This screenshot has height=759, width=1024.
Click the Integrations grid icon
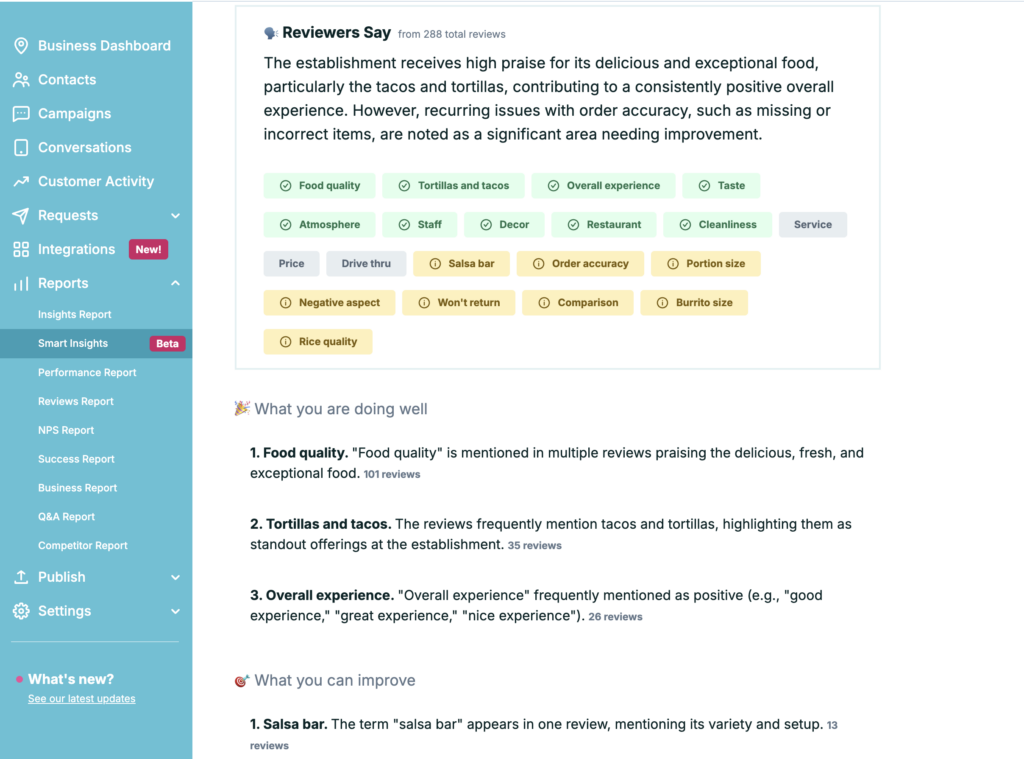[x=21, y=250]
